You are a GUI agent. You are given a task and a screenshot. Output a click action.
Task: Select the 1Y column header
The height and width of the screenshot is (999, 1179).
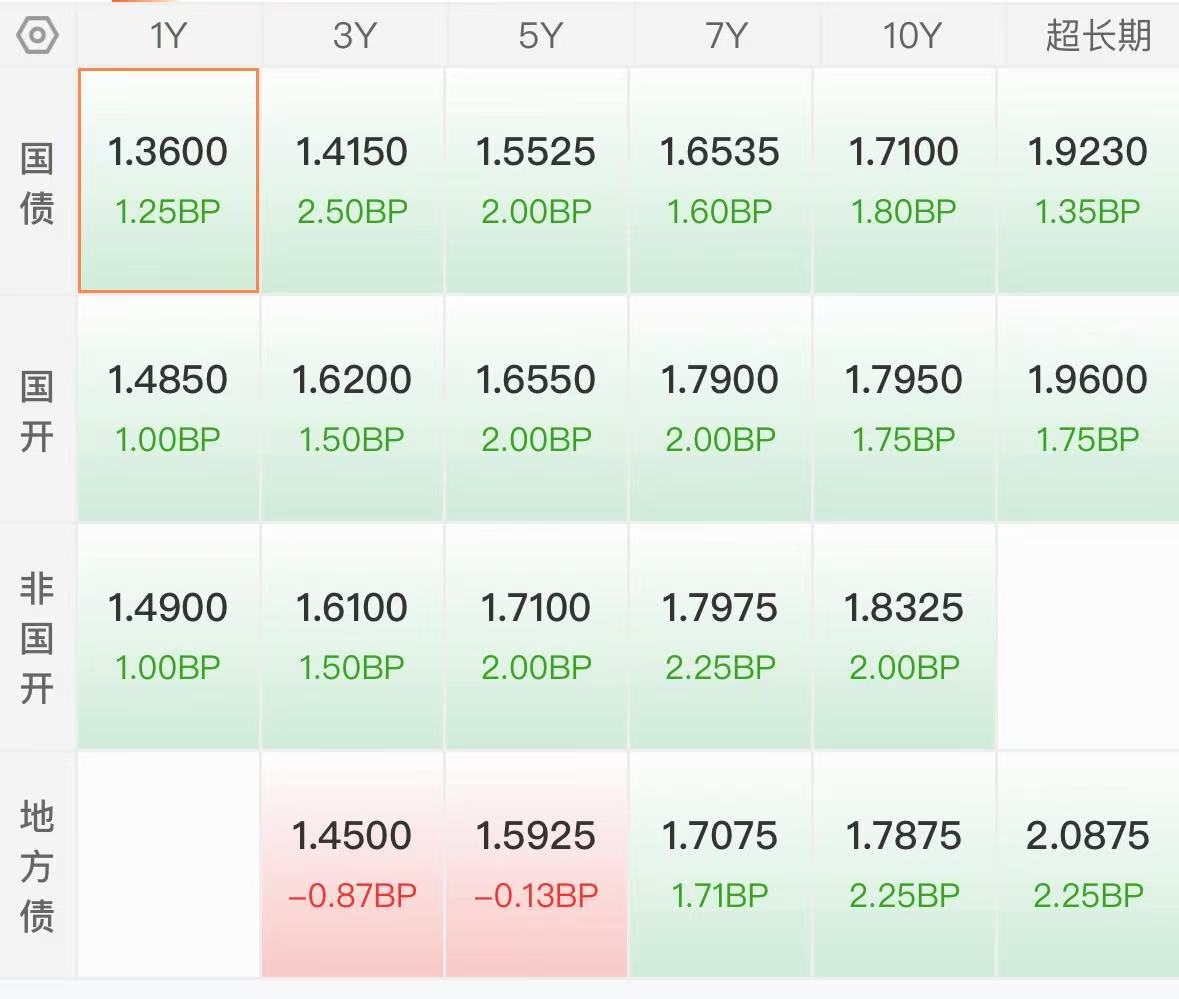[168, 35]
